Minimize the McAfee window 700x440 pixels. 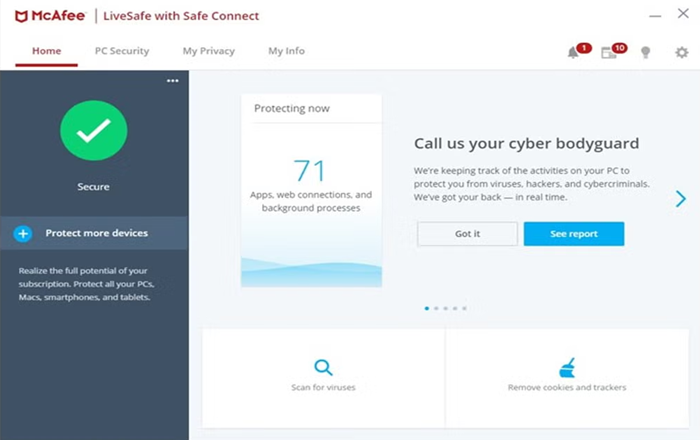(x=655, y=16)
